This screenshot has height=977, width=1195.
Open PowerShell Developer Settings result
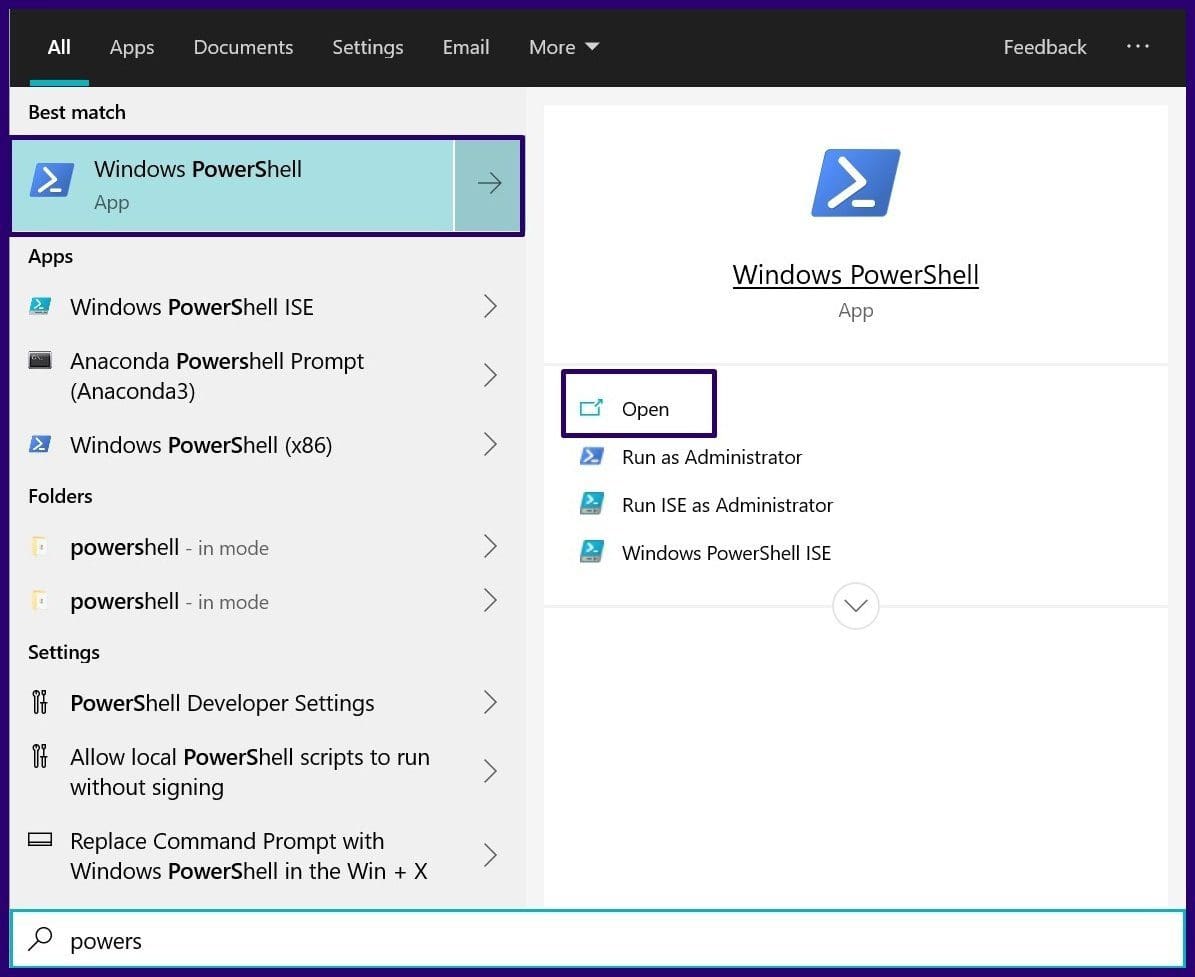coord(267,702)
